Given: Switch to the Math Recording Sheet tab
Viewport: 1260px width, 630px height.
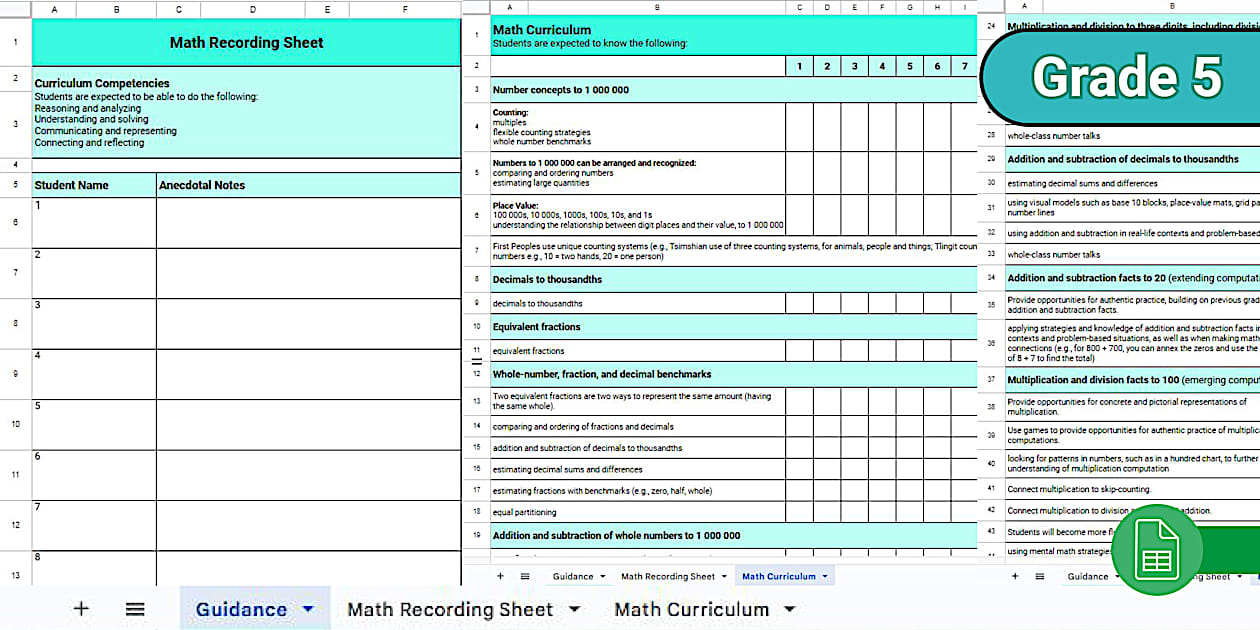Looking at the screenshot, I should (x=450, y=609).
